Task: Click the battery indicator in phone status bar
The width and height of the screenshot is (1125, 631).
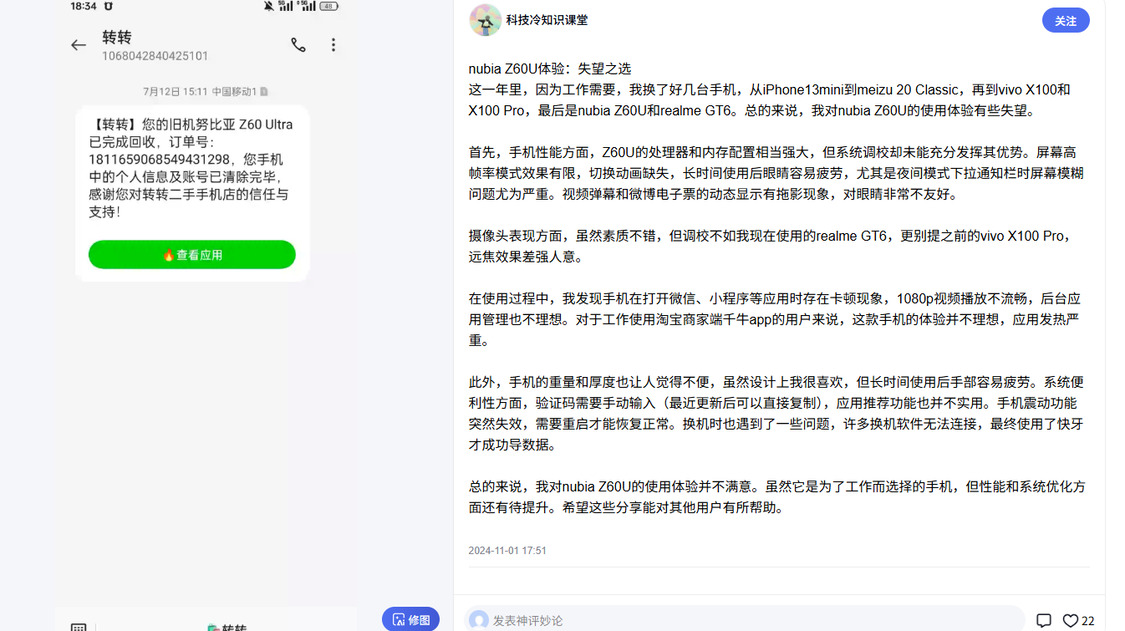Action: (329, 6)
